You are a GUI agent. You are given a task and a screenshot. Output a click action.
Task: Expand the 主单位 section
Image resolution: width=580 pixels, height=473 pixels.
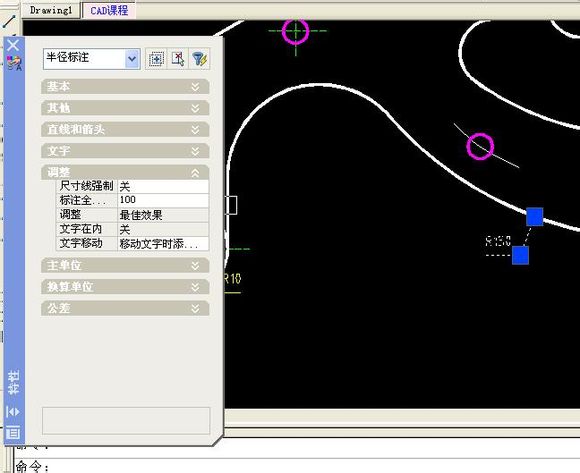[125, 266]
